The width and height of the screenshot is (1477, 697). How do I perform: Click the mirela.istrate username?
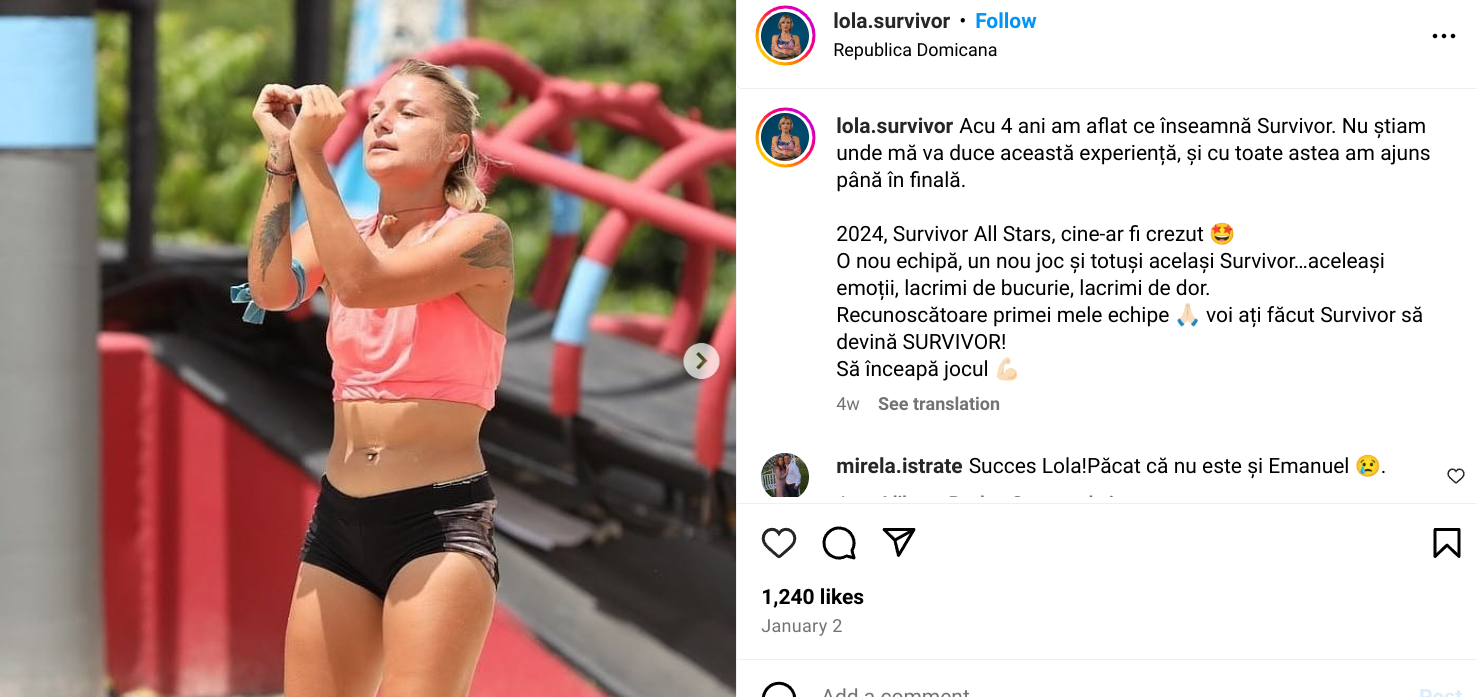(899, 466)
